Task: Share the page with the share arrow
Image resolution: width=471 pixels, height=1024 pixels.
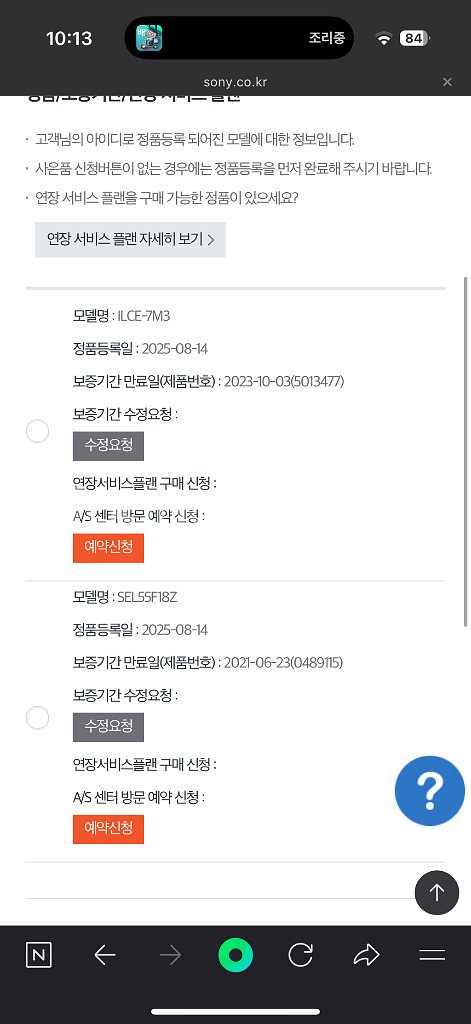Action: point(366,955)
